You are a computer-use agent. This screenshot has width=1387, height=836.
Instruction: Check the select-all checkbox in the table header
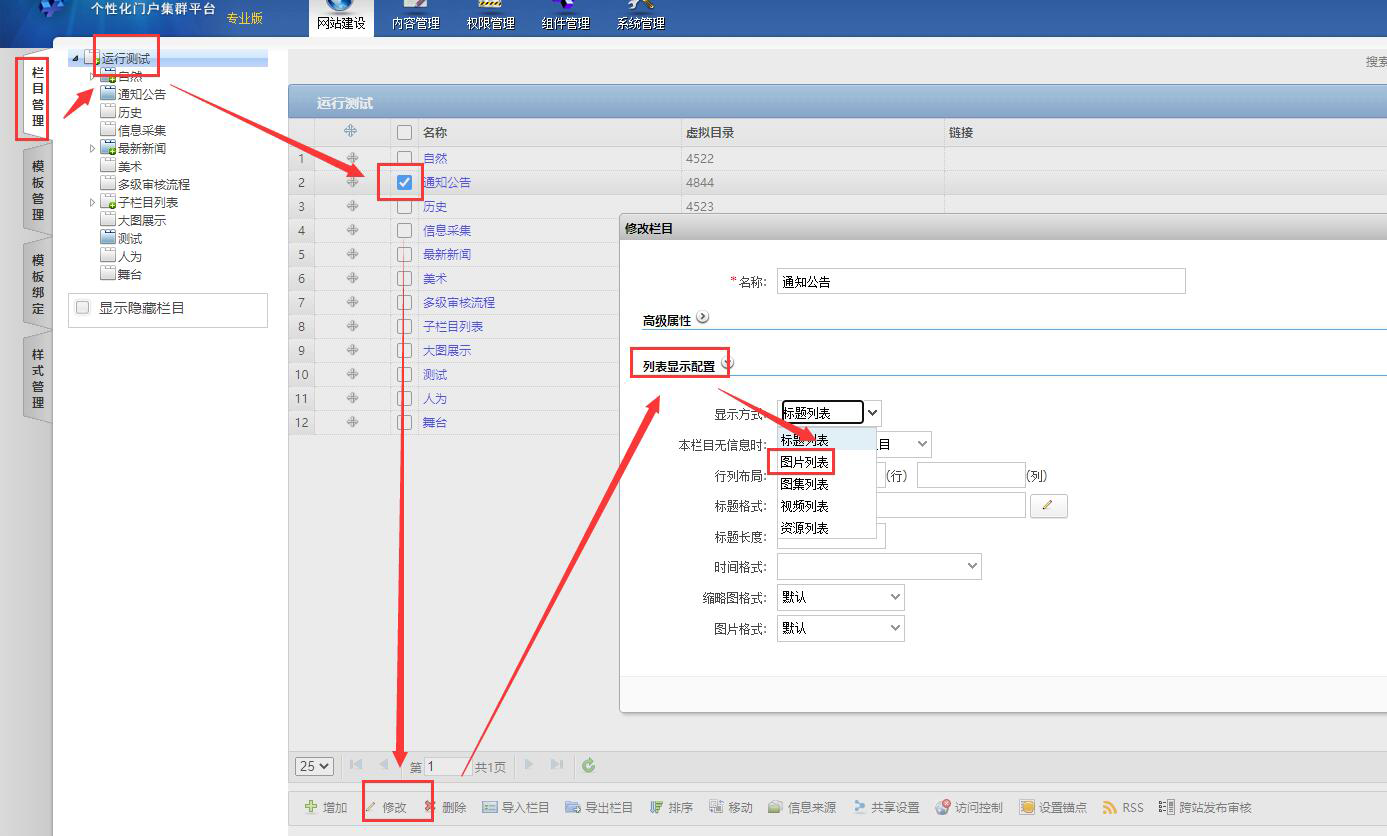click(x=404, y=132)
